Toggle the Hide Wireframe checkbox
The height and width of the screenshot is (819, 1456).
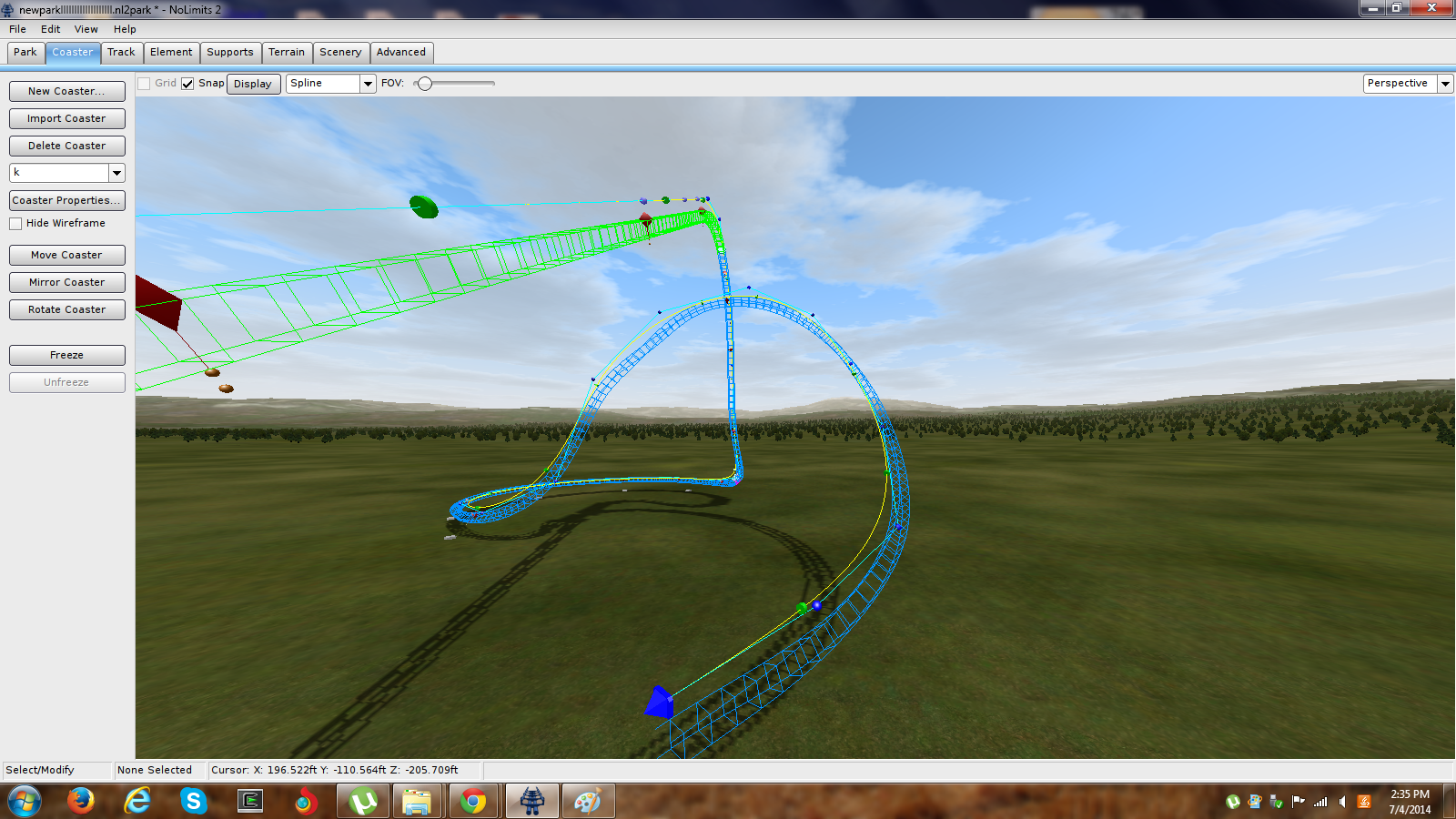click(x=15, y=224)
